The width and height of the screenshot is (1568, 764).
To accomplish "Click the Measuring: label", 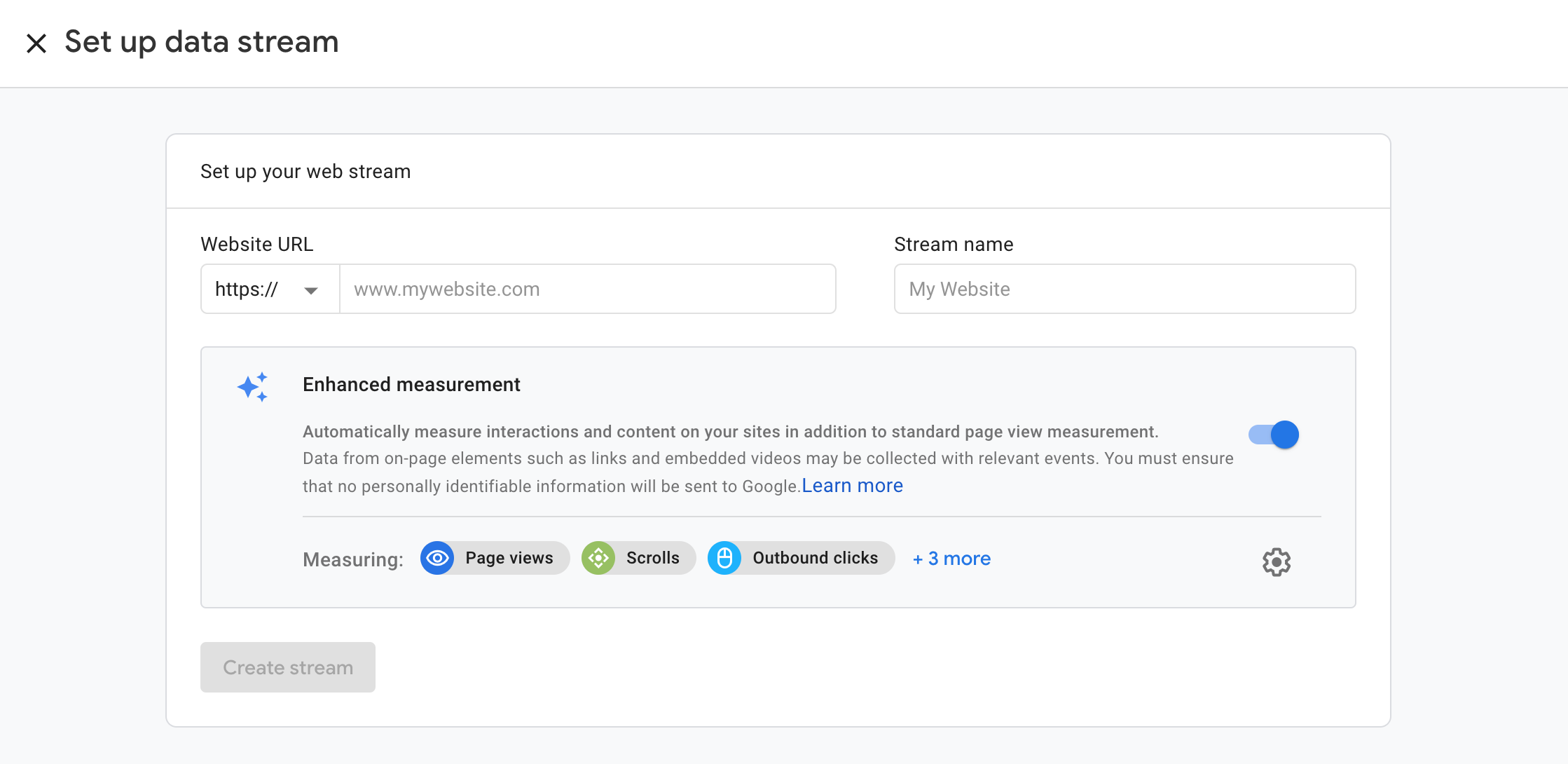I will point(353,559).
